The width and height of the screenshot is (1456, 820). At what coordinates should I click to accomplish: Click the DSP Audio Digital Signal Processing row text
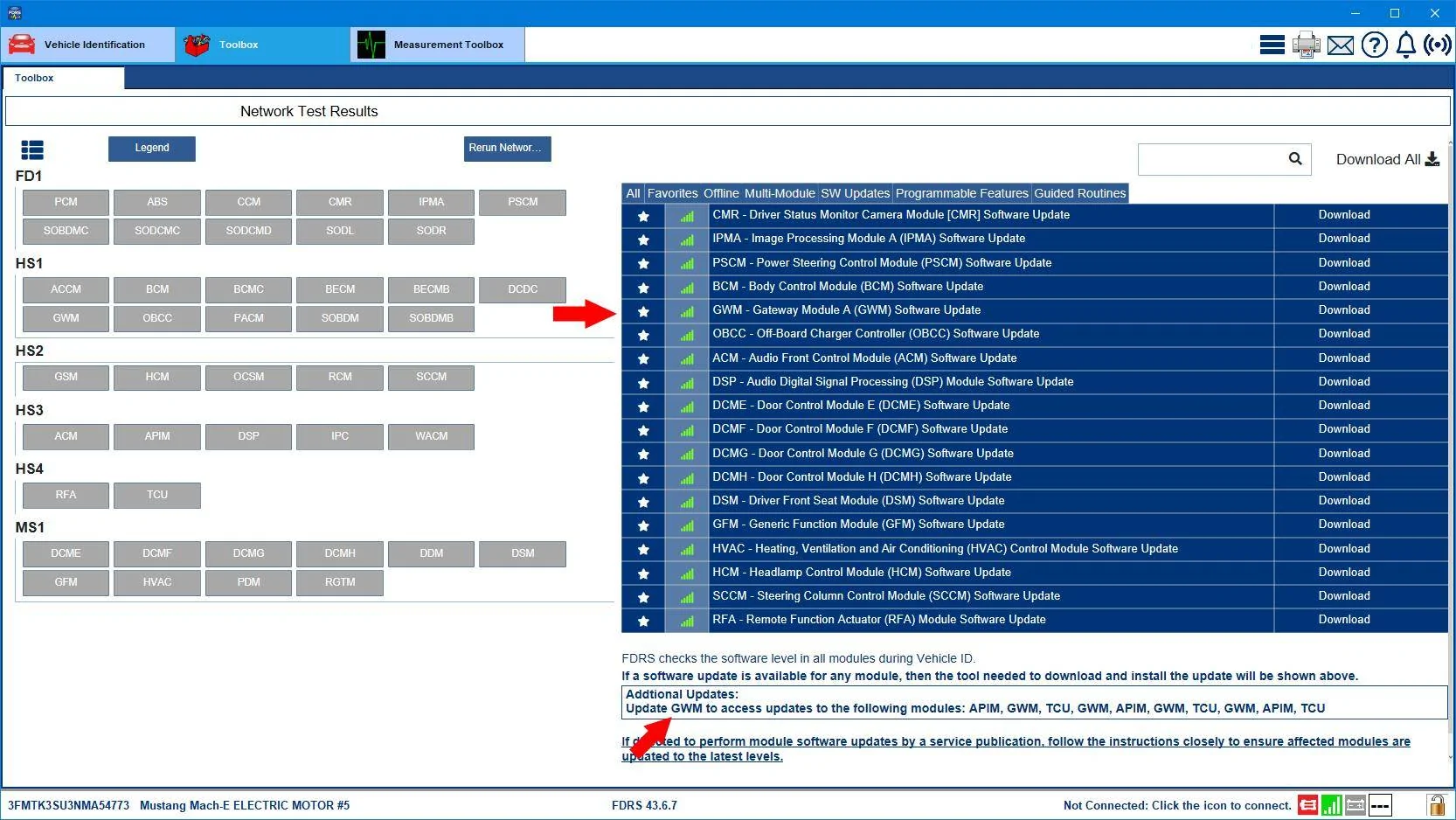click(x=893, y=382)
